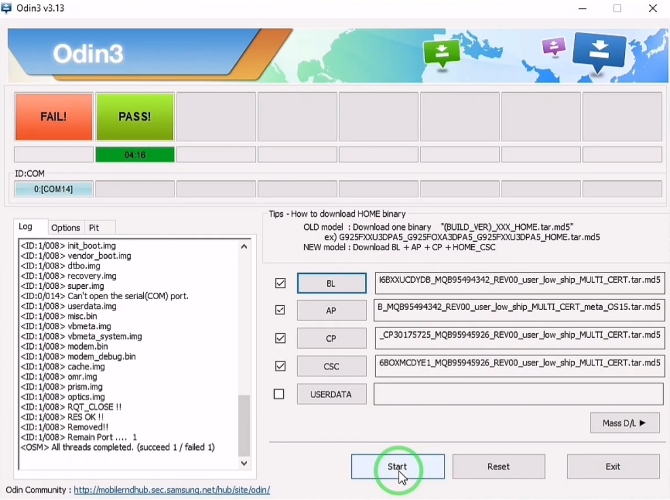The width and height of the screenshot is (670, 500).
Task: Click the red FAIL! status box
Action: (x=54, y=117)
